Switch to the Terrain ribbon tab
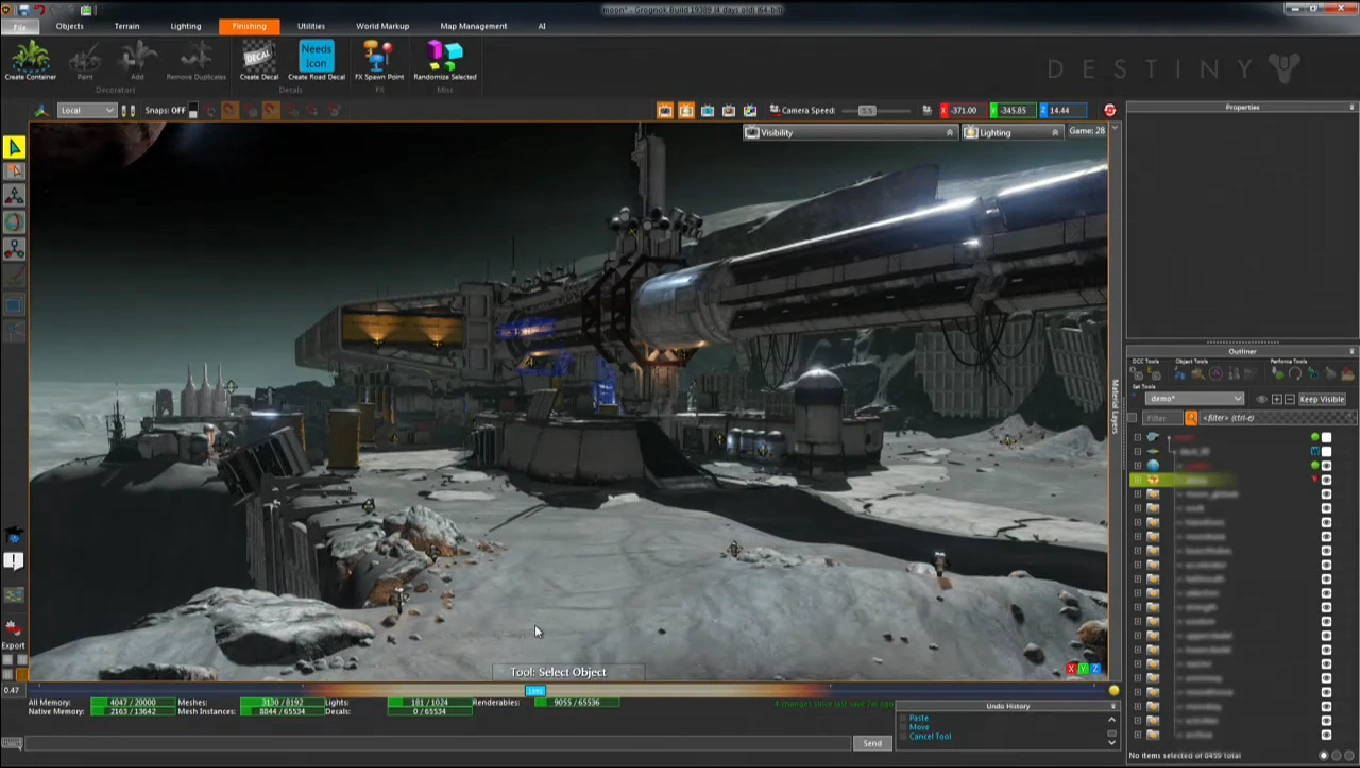 [x=127, y=26]
